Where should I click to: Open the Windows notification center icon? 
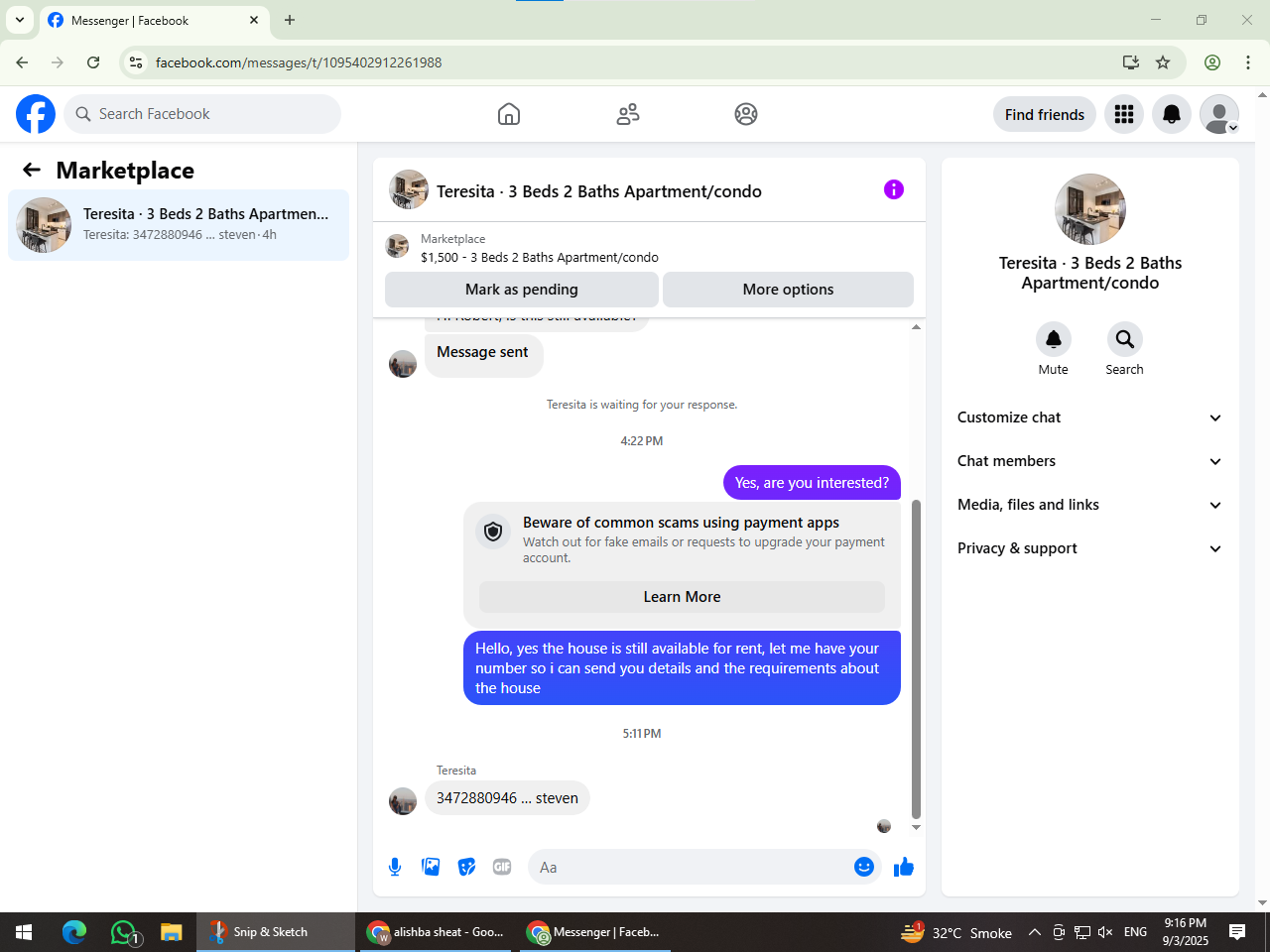(1237, 932)
